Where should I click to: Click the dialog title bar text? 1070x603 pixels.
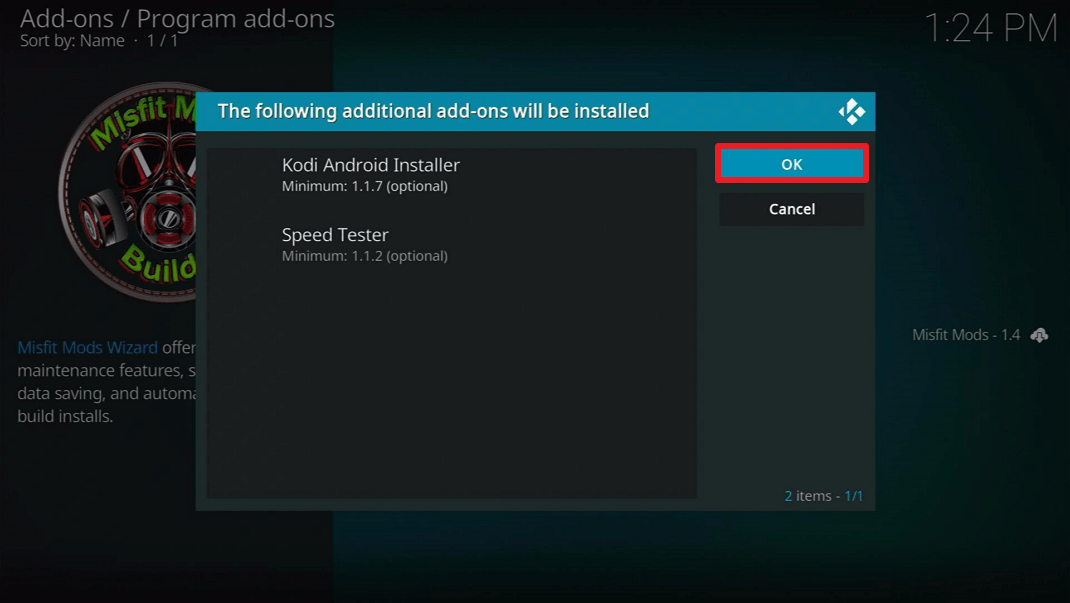[433, 111]
